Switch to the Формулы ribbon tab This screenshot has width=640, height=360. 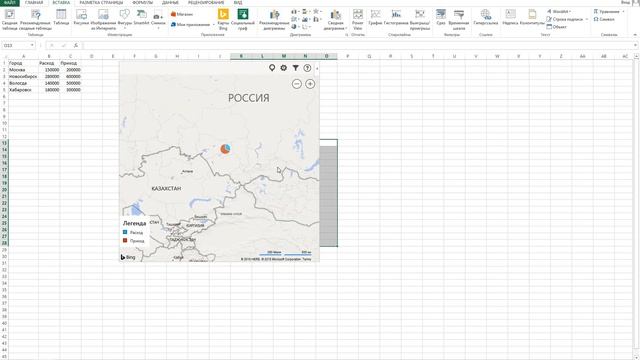point(142,2)
